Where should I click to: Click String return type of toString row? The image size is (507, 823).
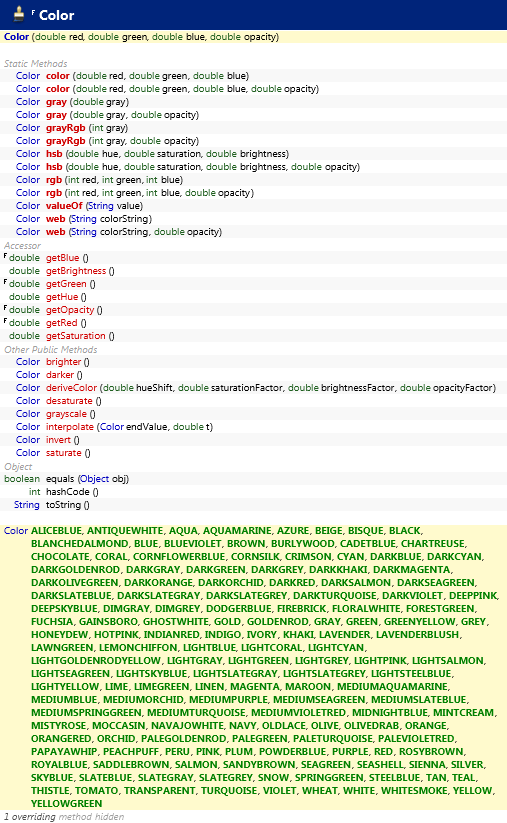(x=27, y=504)
